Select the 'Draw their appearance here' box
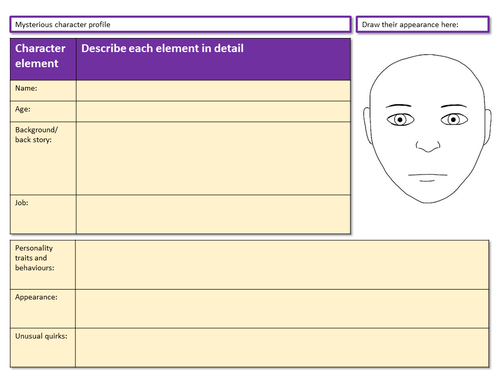The image size is (500, 375). (x=423, y=24)
